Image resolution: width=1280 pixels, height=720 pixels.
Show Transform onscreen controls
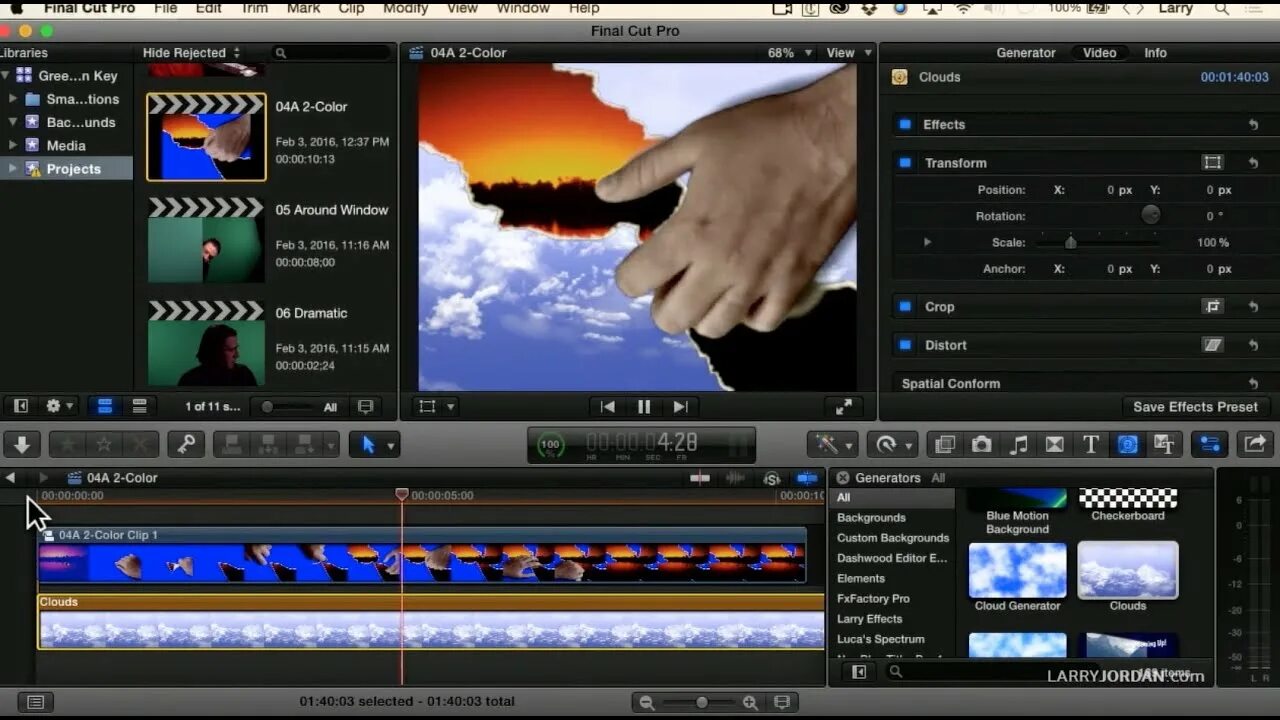tap(1212, 162)
